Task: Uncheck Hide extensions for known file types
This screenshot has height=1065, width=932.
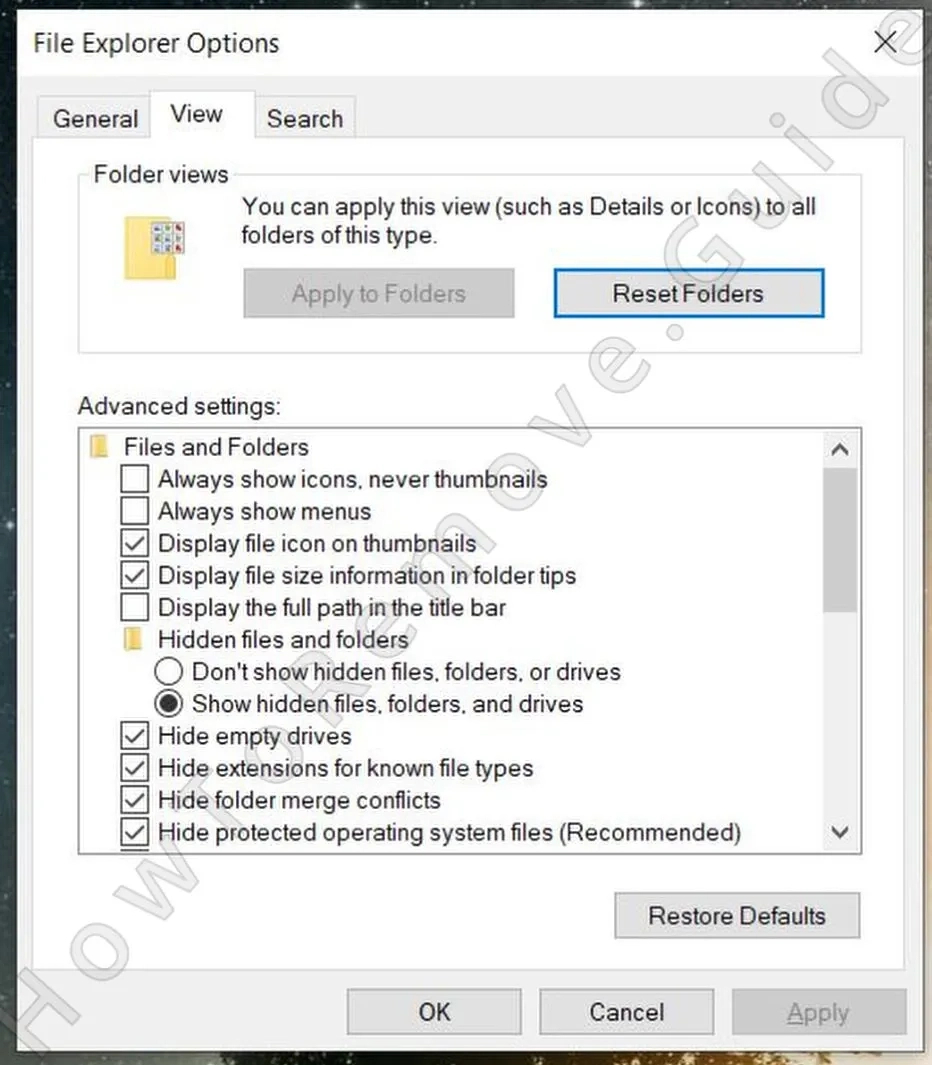Action: coord(134,768)
